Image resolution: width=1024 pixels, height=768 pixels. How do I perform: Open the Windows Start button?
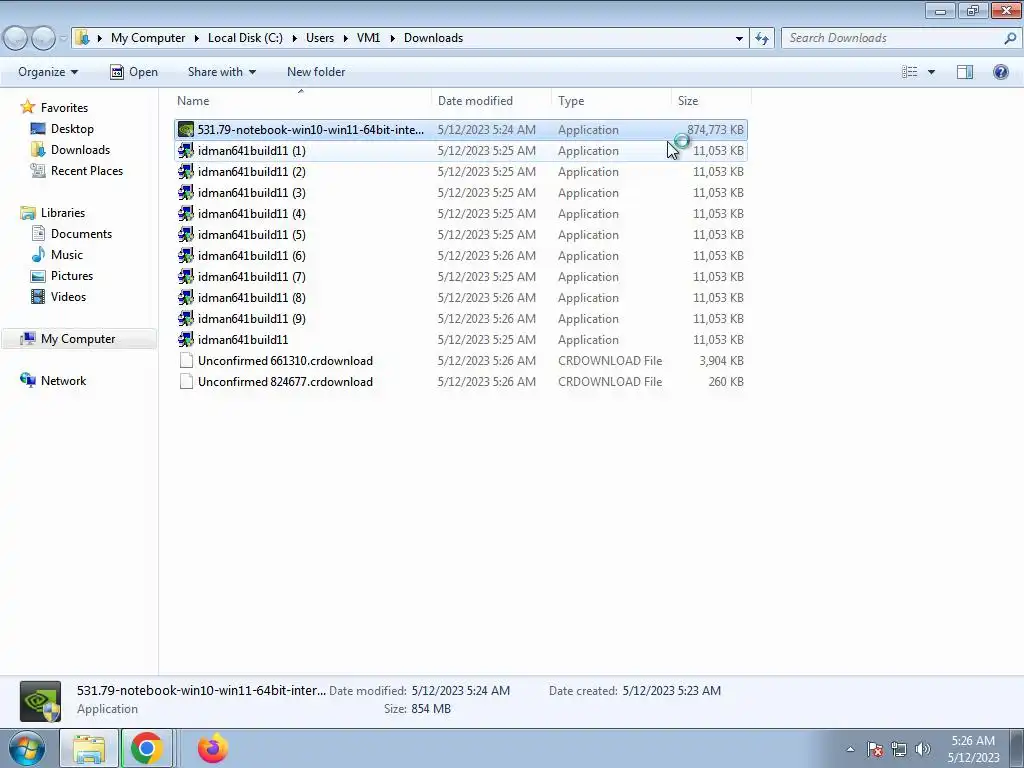26,748
